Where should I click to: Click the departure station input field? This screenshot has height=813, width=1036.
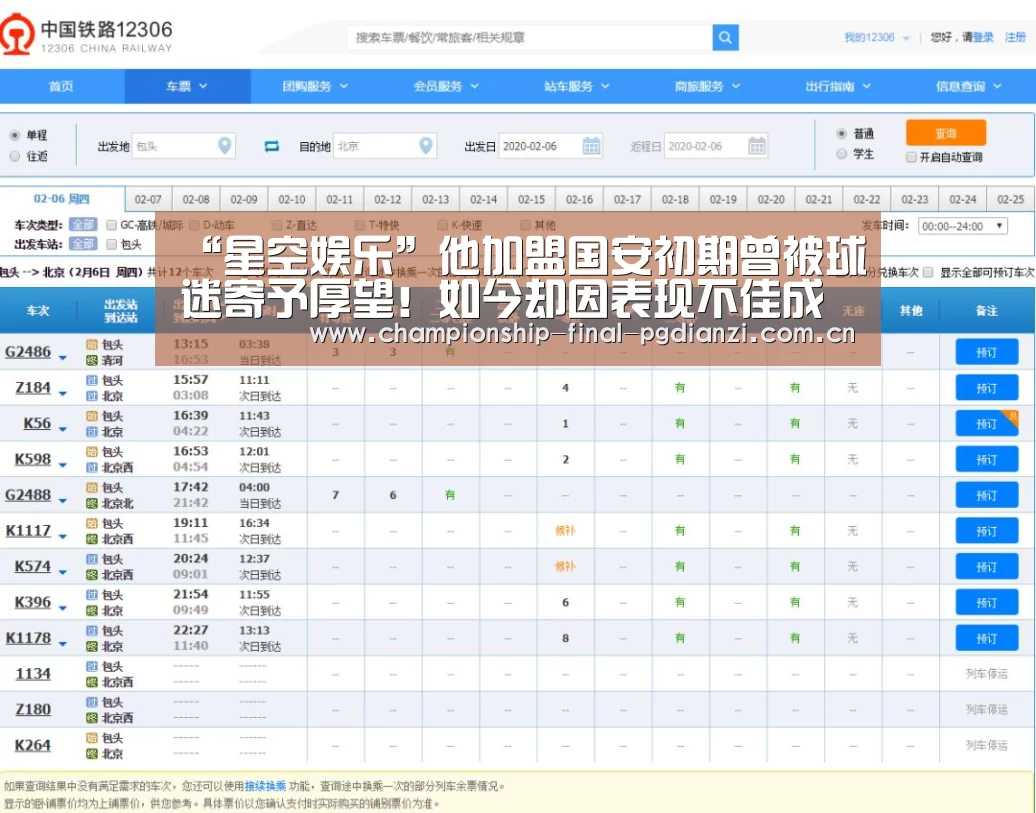[x=184, y=146]
